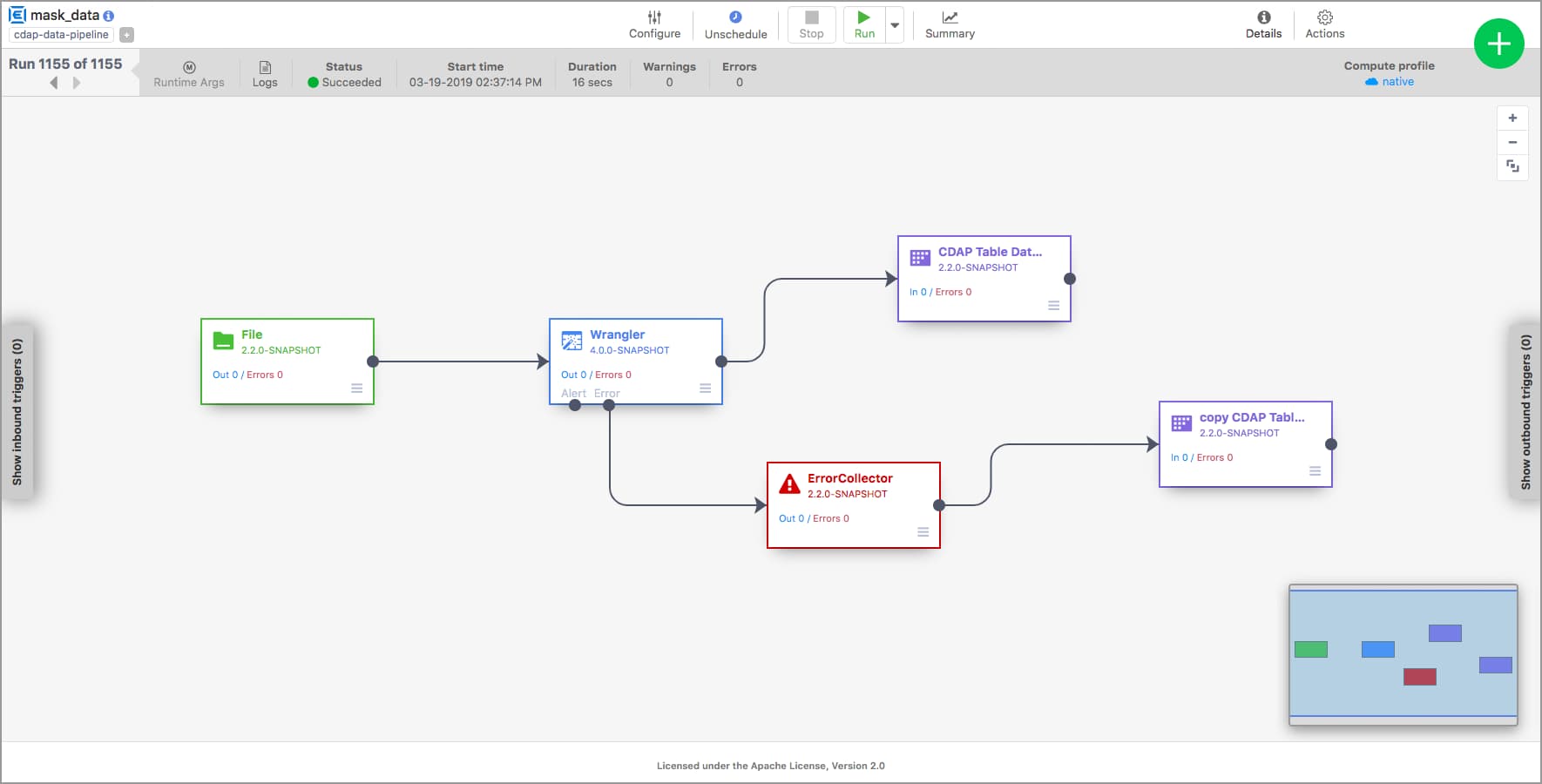Image resolution: width=1542 pixels, height=784 pixels.
Task: Open the ErrorCollector node hamburger menu
Action: 923,532
